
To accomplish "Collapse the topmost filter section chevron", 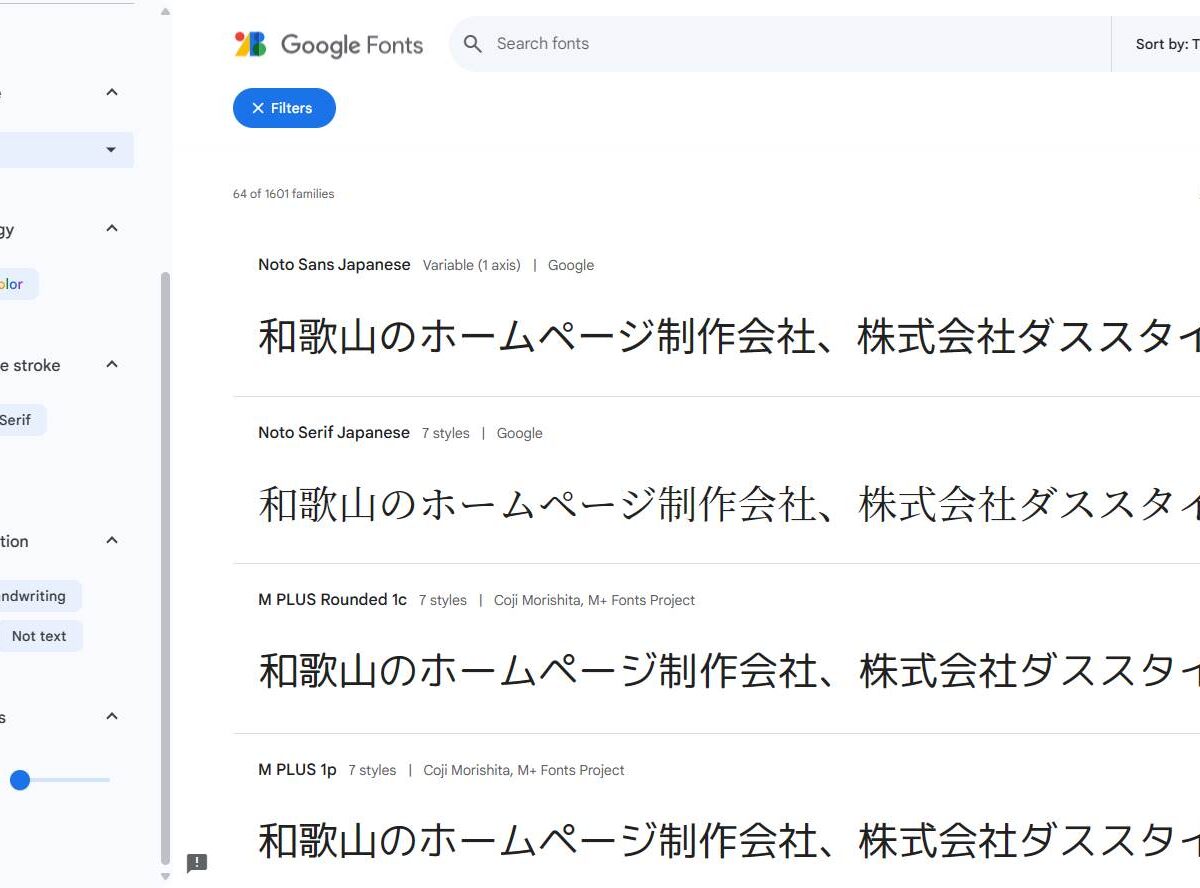I will [x=112, y=93].
